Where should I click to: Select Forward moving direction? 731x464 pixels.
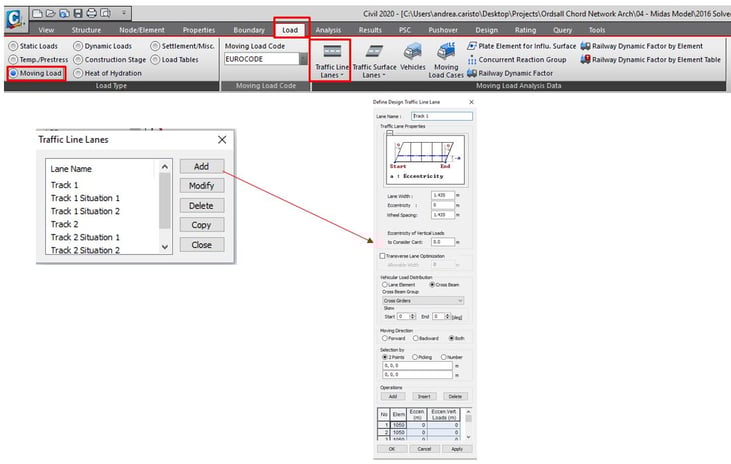383,339
